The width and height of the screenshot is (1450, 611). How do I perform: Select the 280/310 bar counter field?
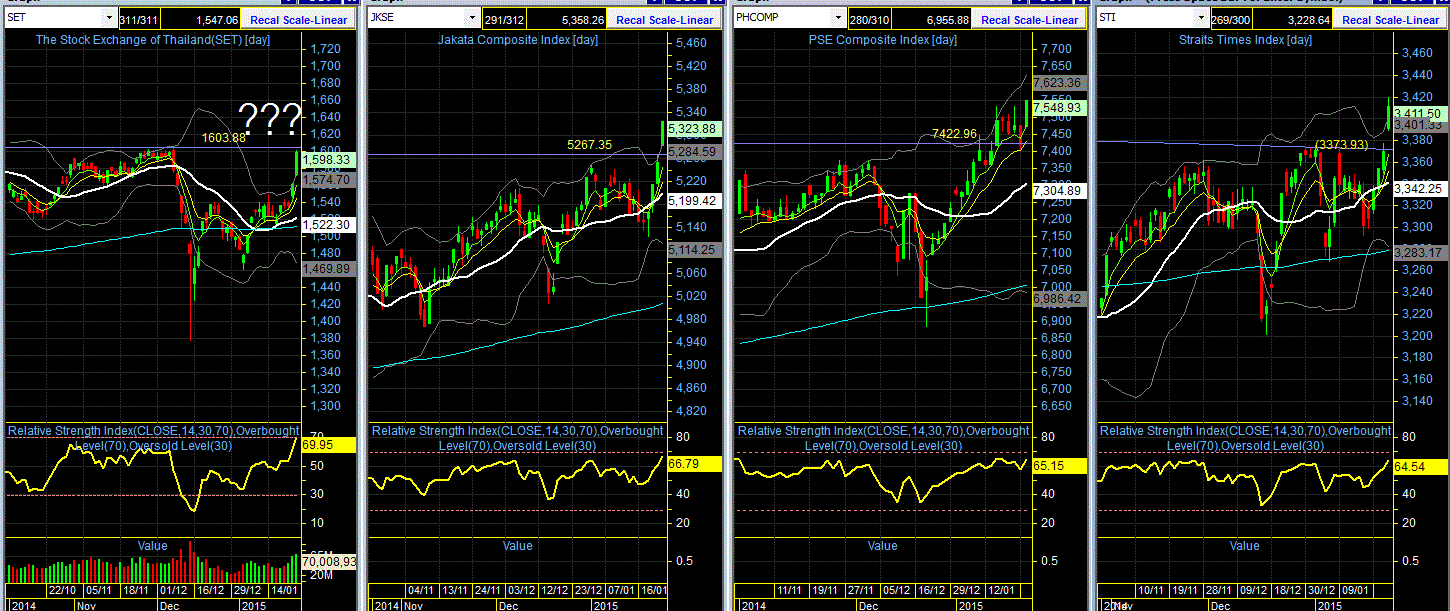click(x=868, y=19)
